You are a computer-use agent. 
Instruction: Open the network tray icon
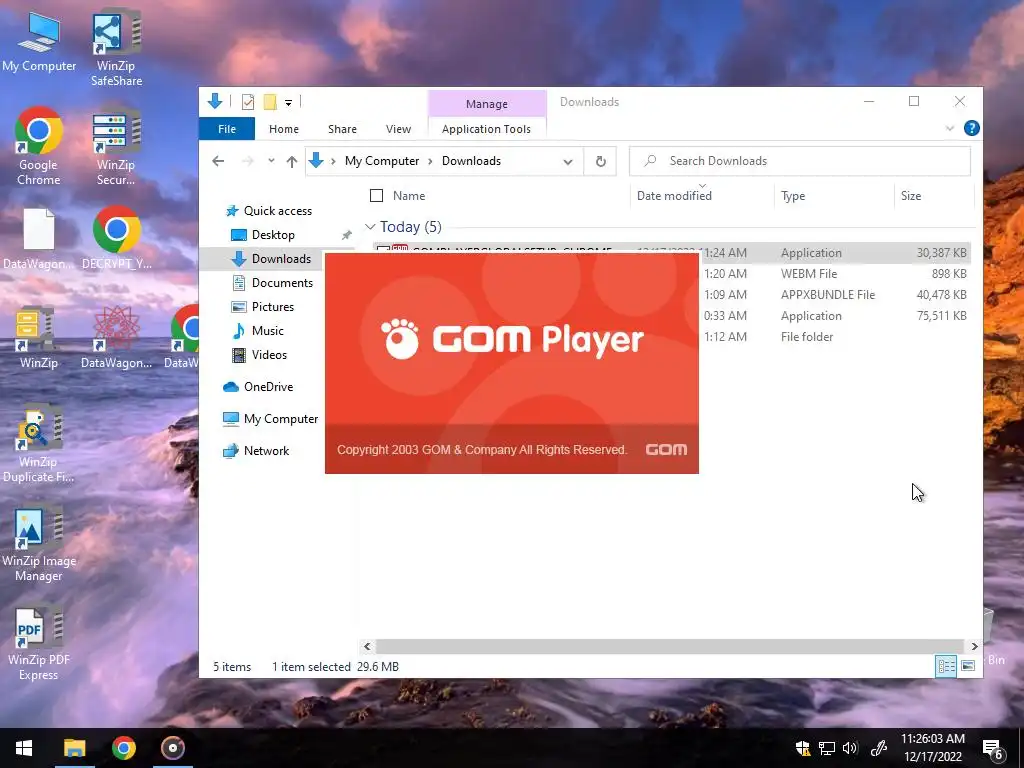point(827,748)
